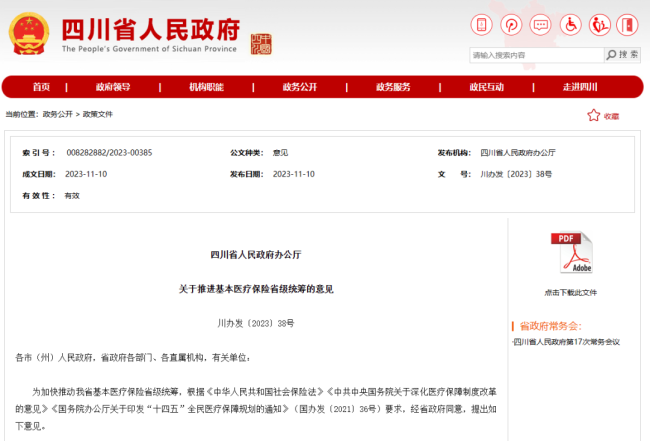Select index number 008282882/2023-00385
The width and height of the screenshot is (650, 441).
(x=109, y=153)
